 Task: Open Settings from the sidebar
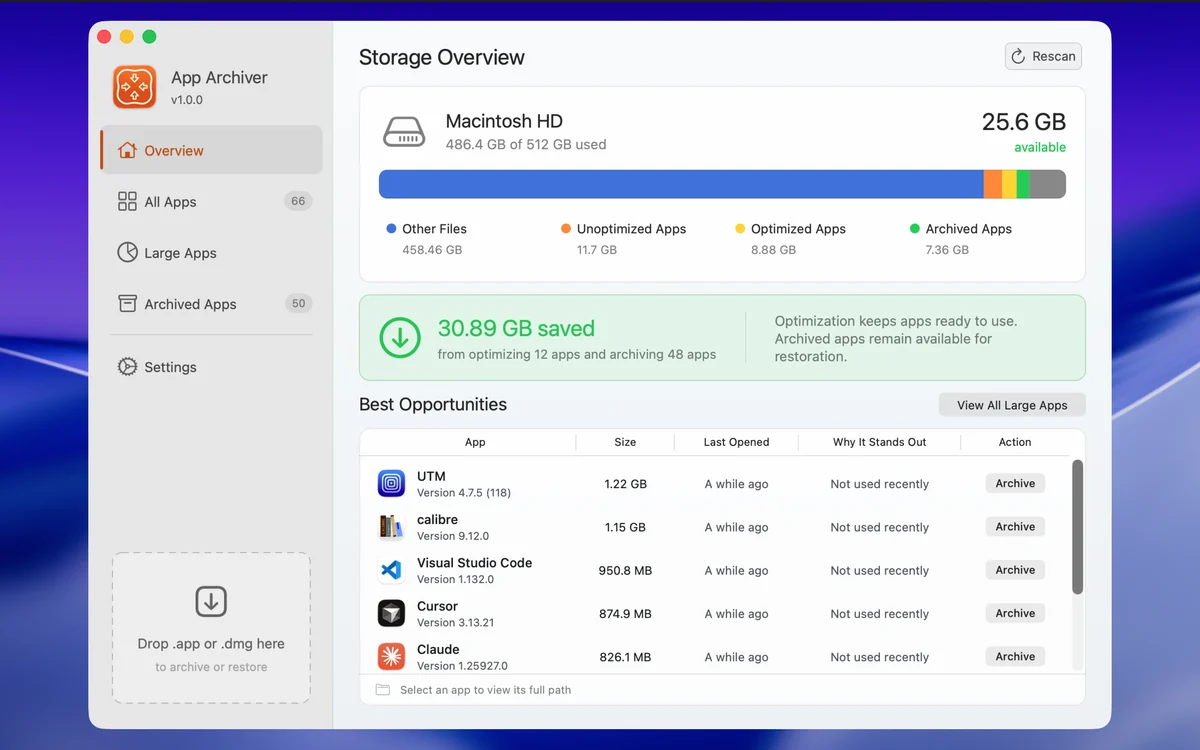[211, 366]
